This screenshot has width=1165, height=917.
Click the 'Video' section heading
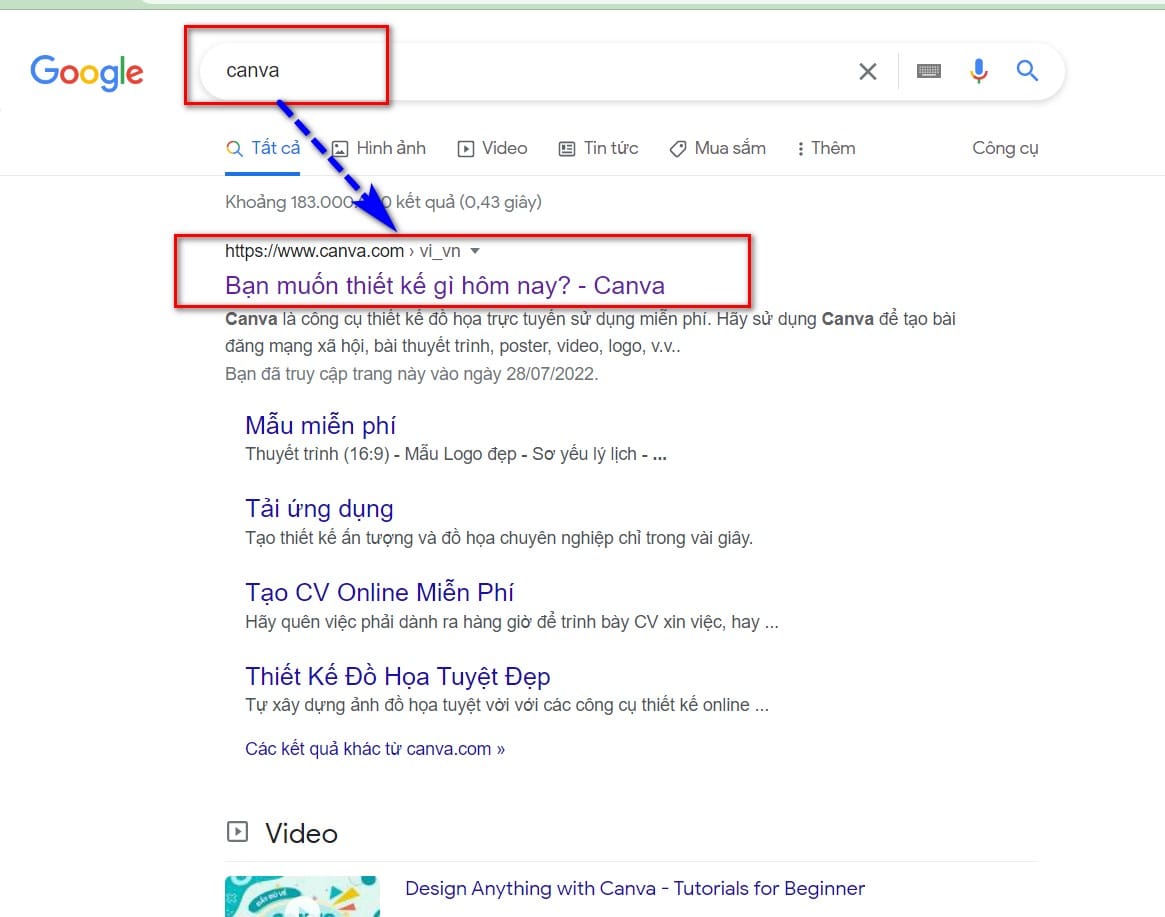[x=301, y=833]
